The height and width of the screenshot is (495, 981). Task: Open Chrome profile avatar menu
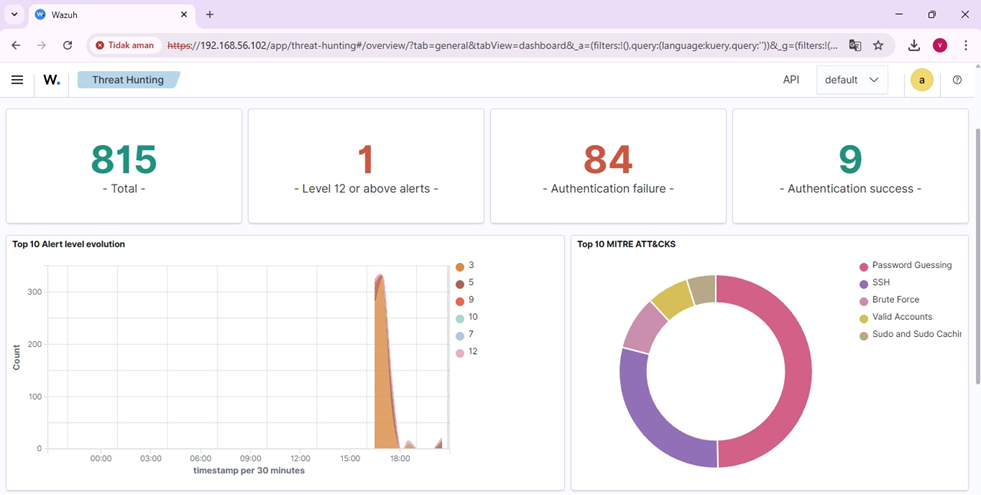(x=940, y=45)
